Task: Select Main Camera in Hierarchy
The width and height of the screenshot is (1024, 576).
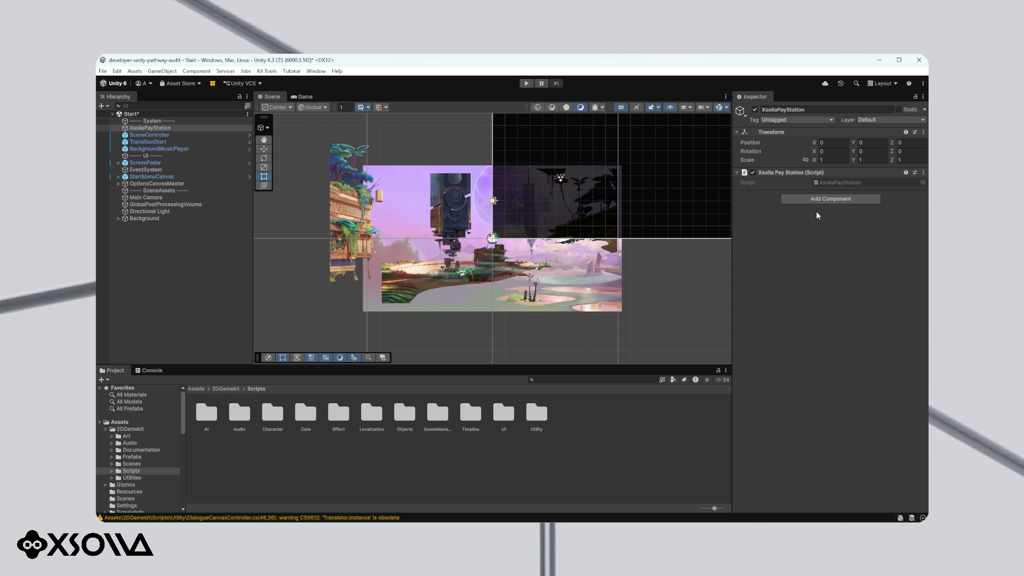Action: [146, 197]
